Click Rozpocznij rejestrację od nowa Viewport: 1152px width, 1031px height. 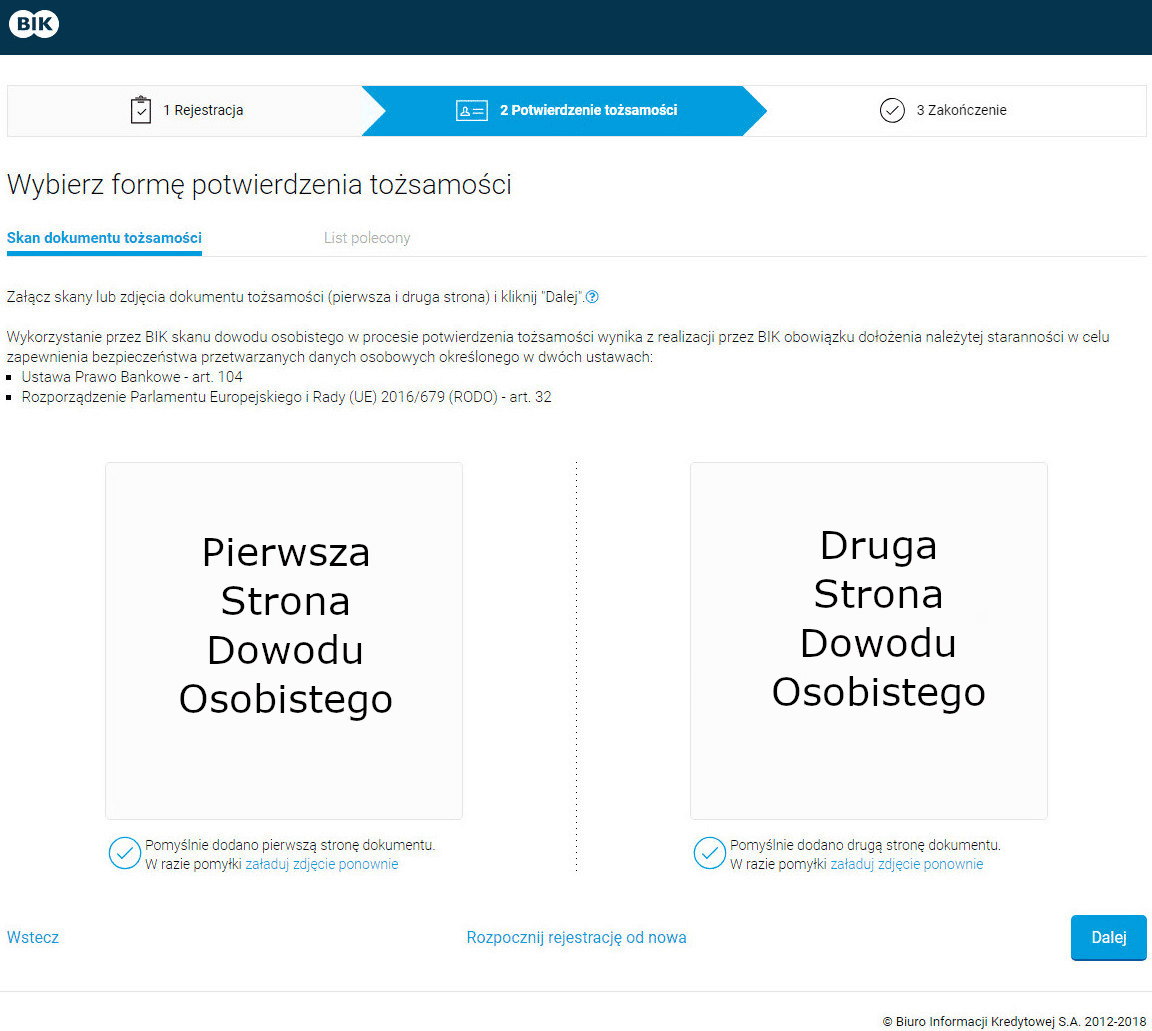coord(576,938)
